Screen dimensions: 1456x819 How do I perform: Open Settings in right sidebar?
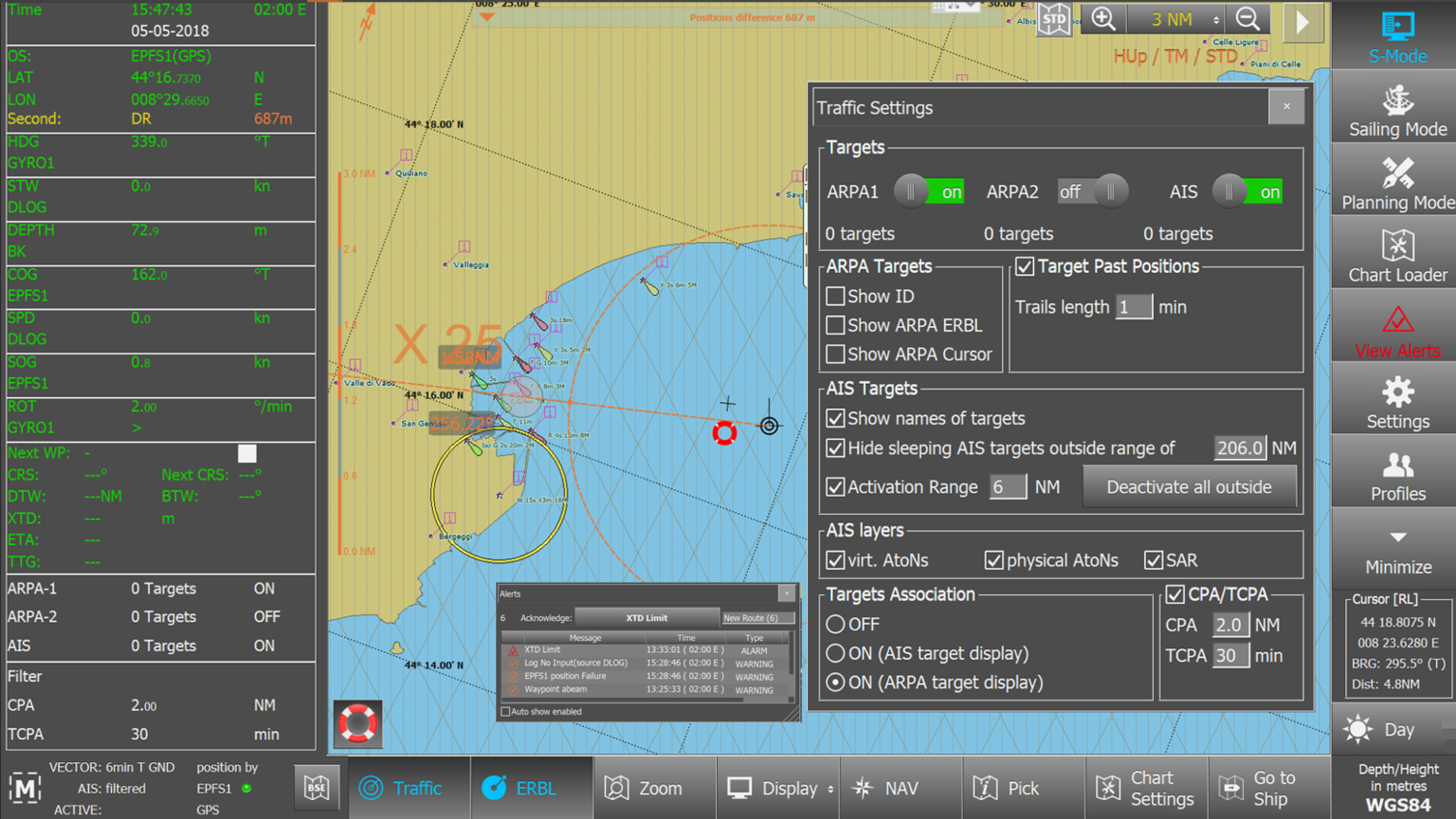pyautogui.click(x=1397, y=402)
